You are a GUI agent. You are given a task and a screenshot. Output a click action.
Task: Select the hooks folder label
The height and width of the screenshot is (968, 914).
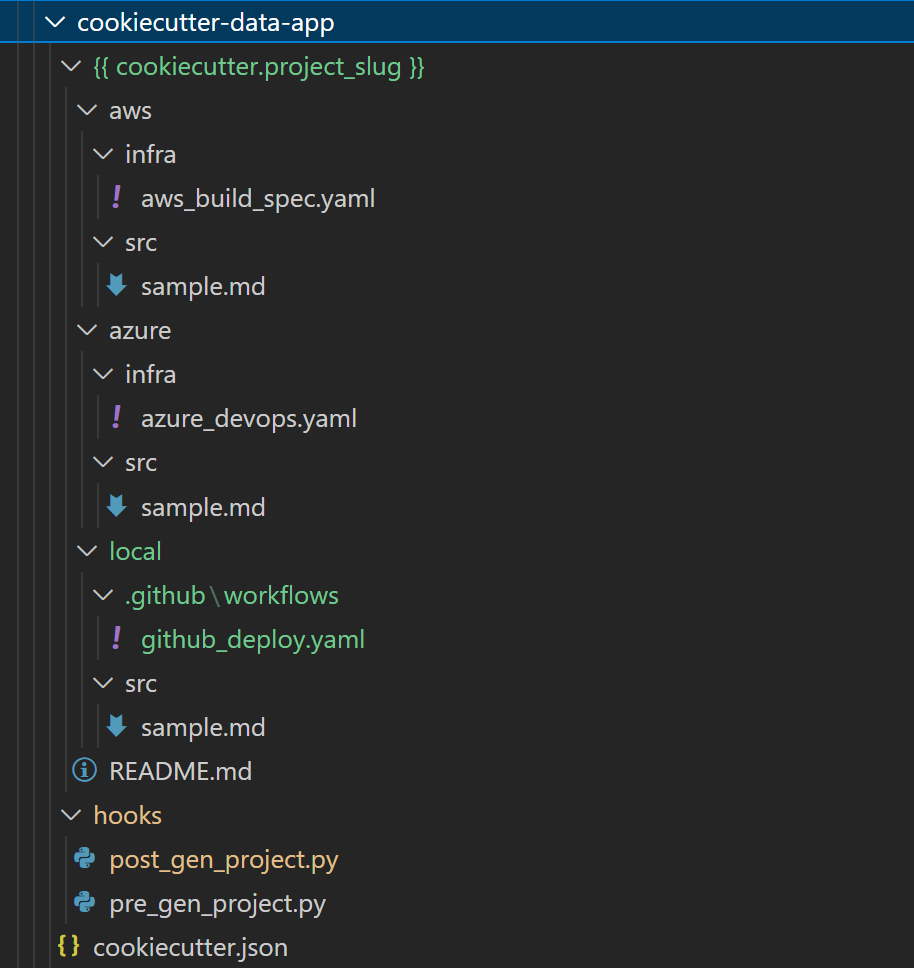(128, 816)
